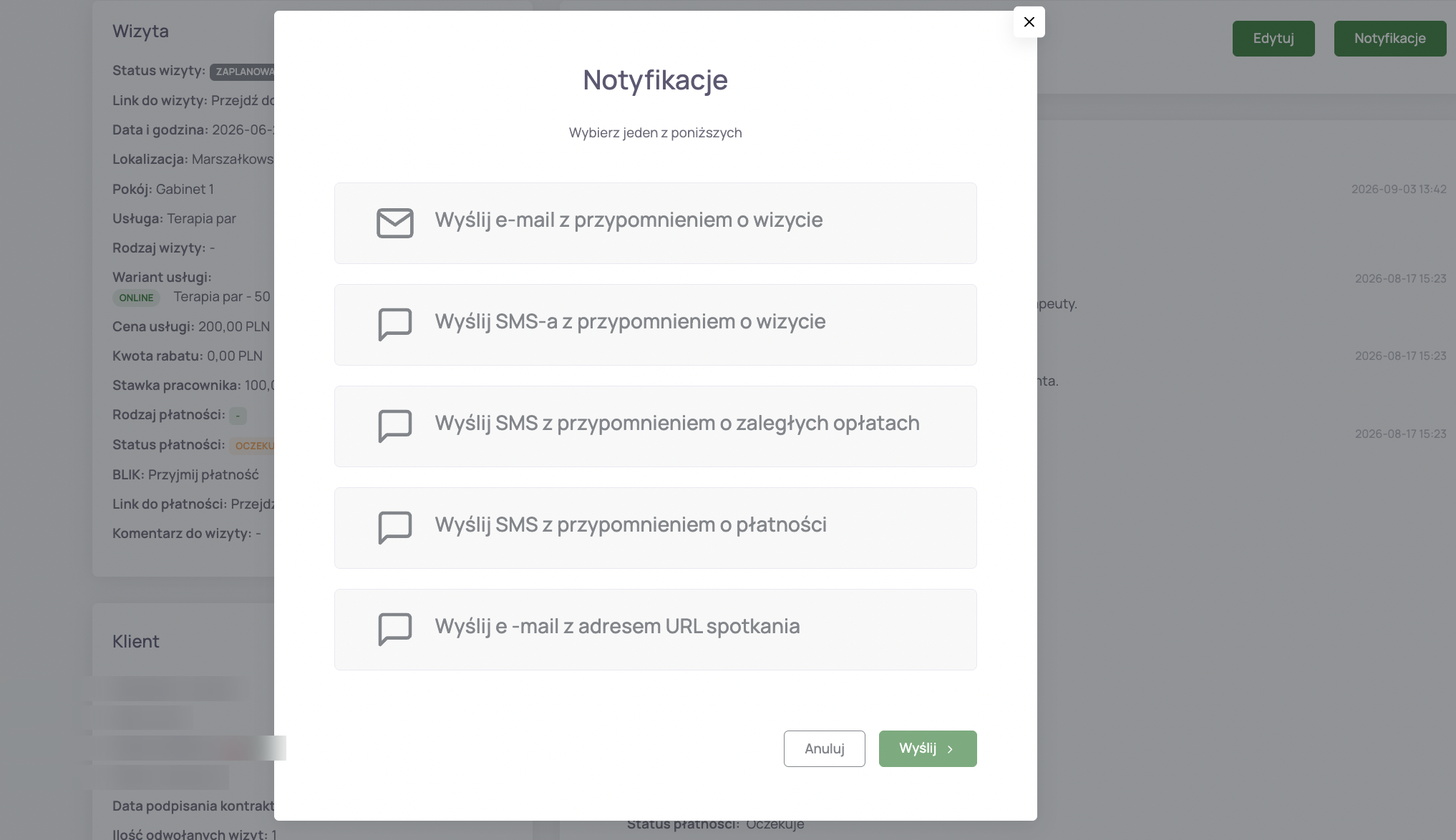
Task: Close the Notyfikacje dialog with X
Action: [x=1029, y=22]
